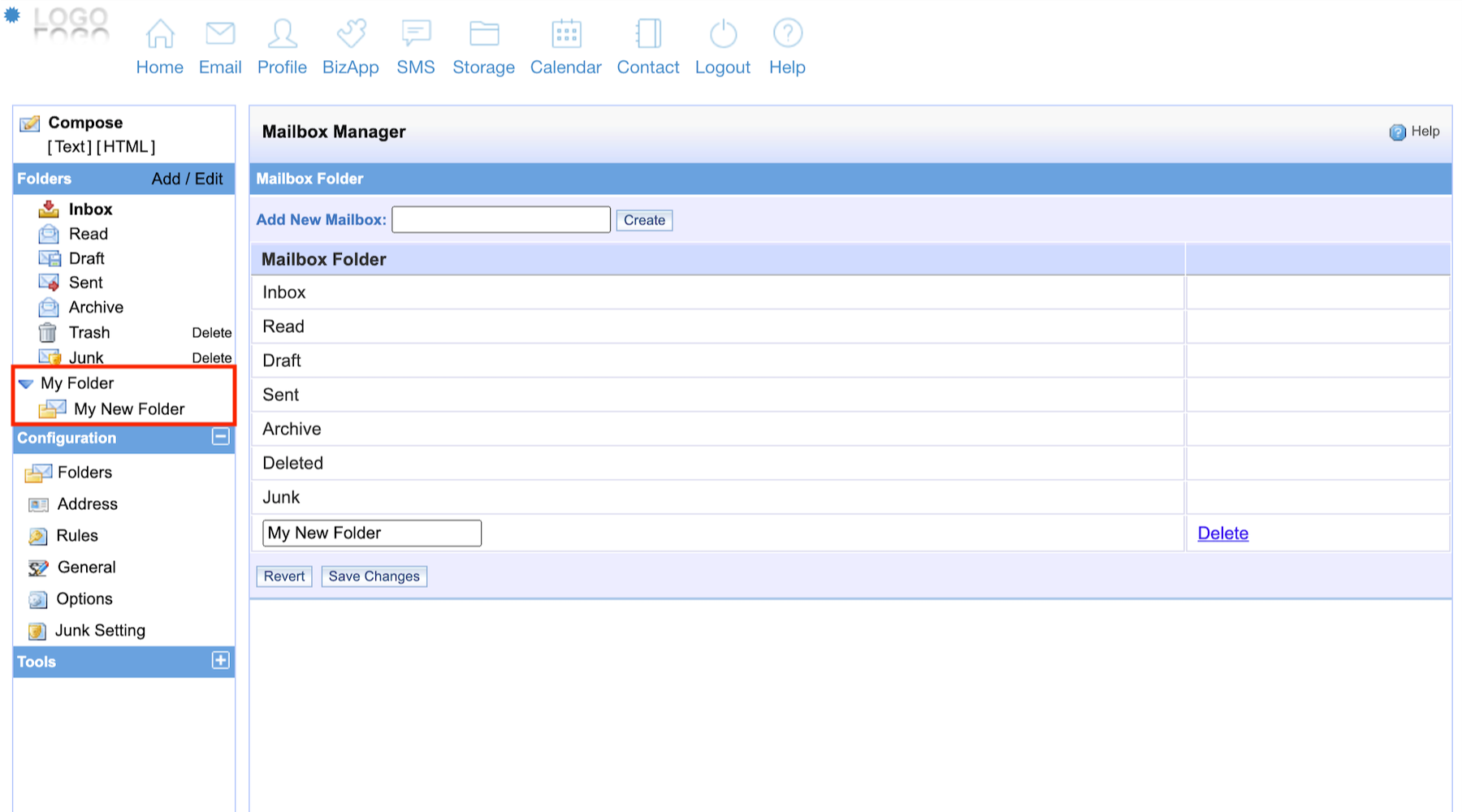
Task: Open Rules in Configuration menu
Action: (x=77, y=536)
